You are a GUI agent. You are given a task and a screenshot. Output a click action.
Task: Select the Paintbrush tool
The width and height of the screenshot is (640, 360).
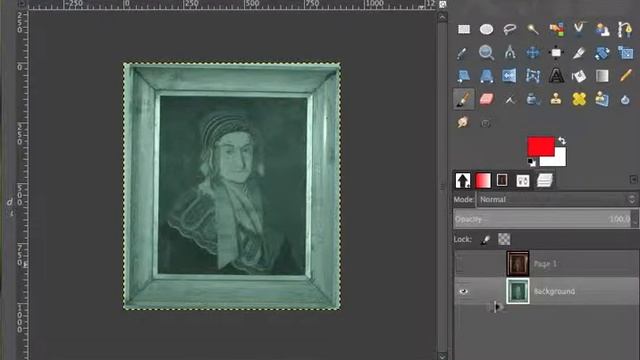[464, 99]
